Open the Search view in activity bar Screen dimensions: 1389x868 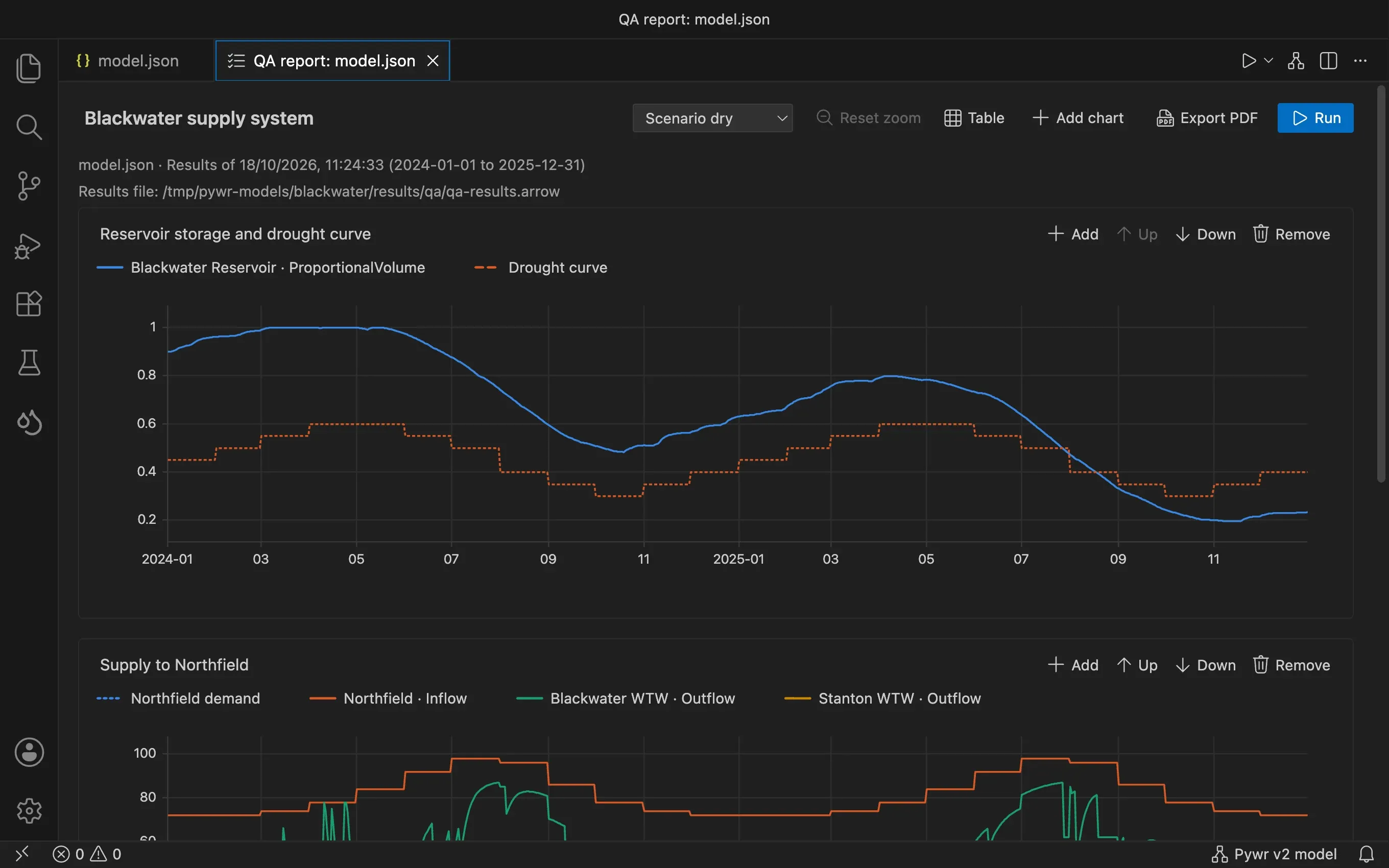click(x=29, y=127)
